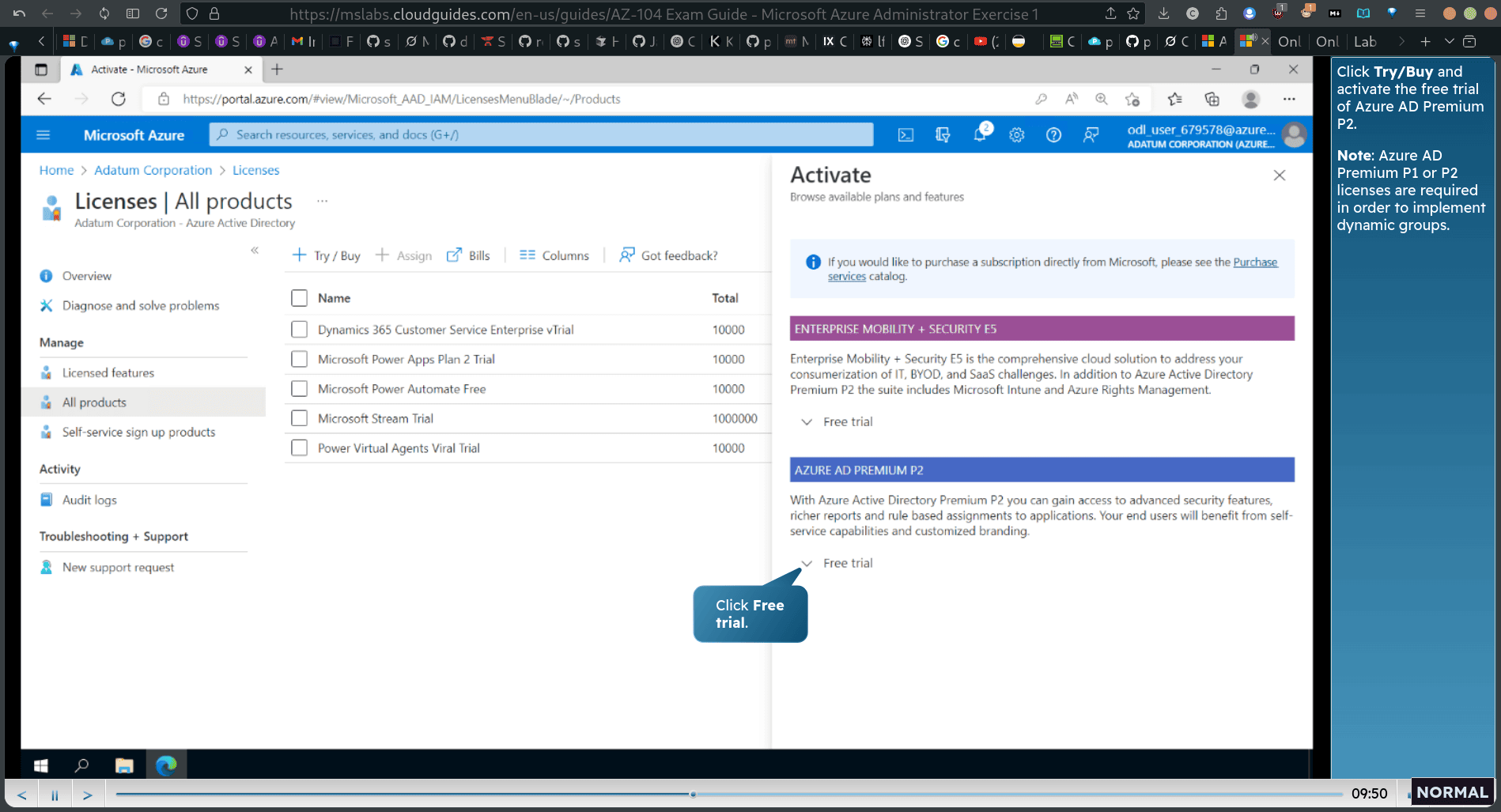Open inner Edge three-dots menu
The height and width of the screenshot is (812, 1501).
(x=1289, y=99)
